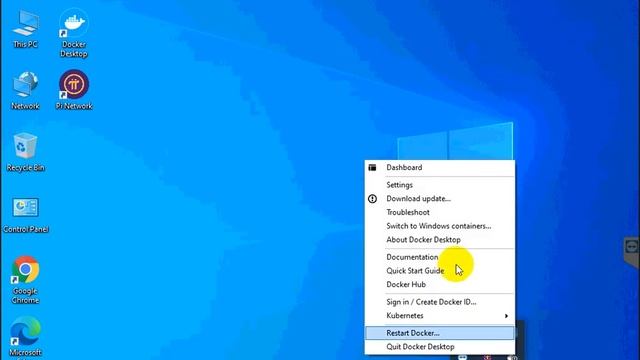Image resolution: width=640 pixels, height=360 pixels.
Task: Select Download update... menu entry
Action: [x=440, y=199]
